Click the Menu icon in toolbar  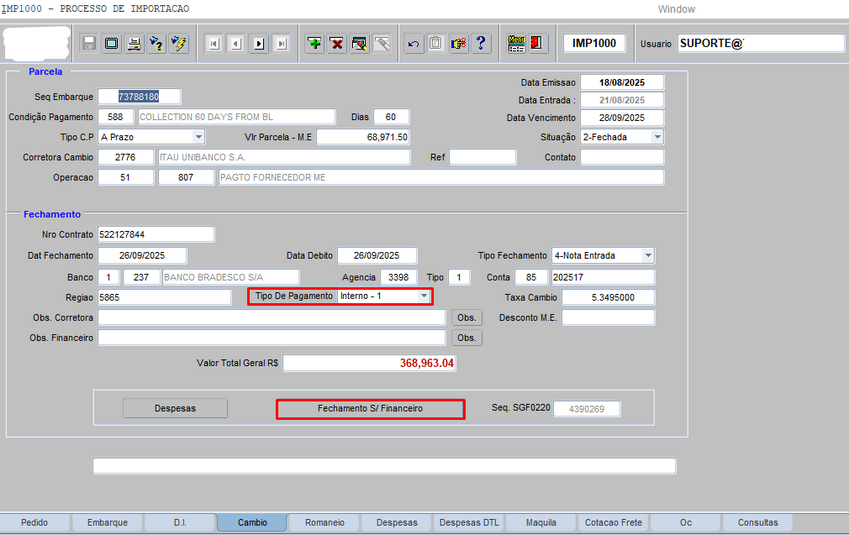click(x=516, y=43)
